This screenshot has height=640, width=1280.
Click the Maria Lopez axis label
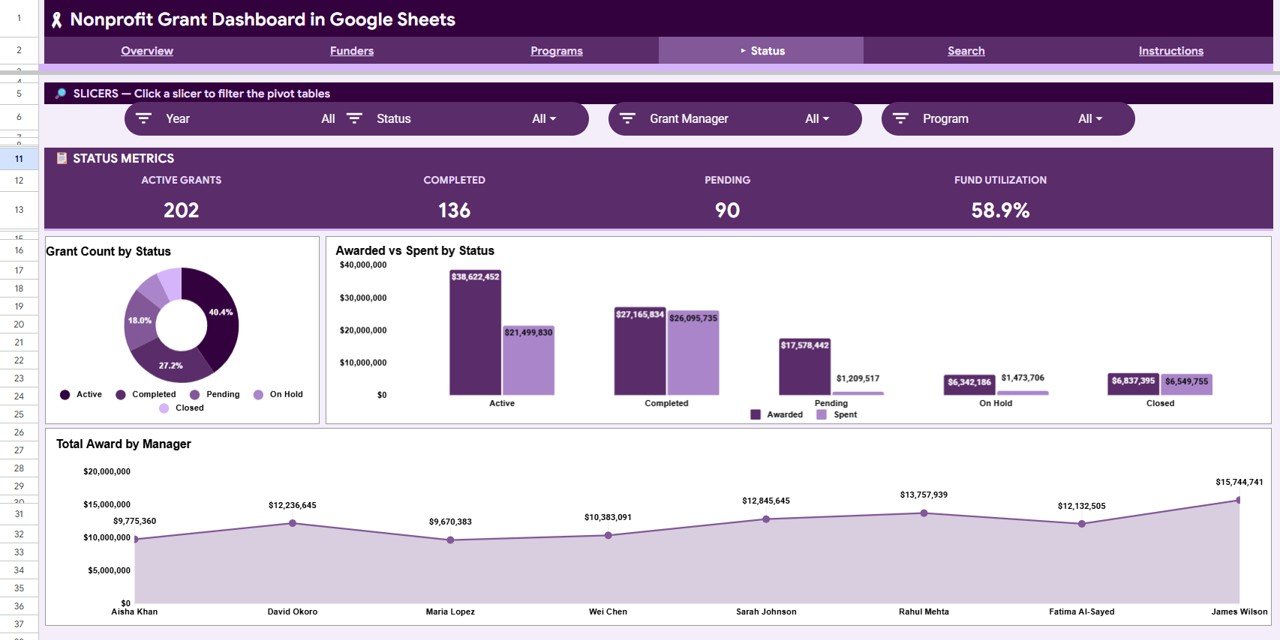tap(450, 612)
